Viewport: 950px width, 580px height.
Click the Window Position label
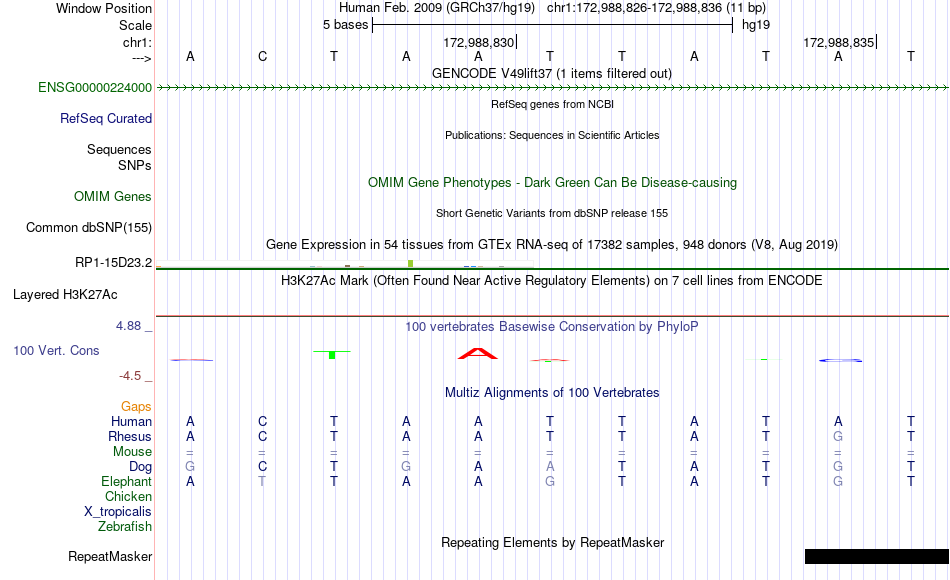[x=104, y=8]
